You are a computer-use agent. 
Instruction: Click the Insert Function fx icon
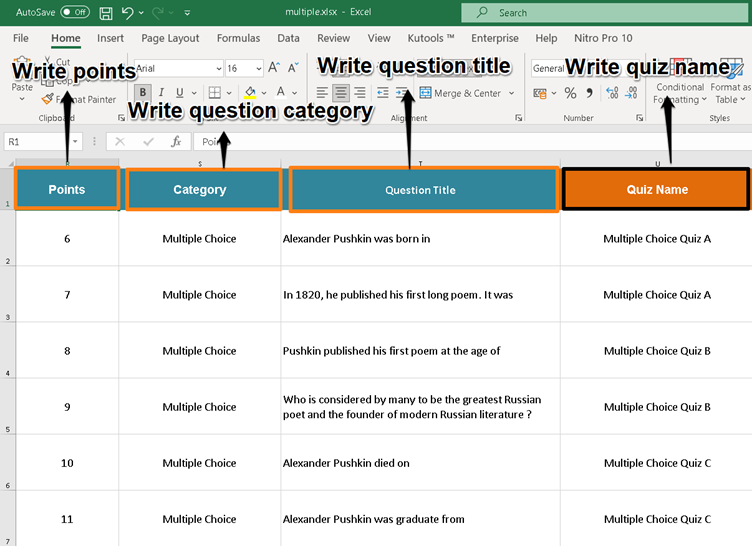point(176,142)
